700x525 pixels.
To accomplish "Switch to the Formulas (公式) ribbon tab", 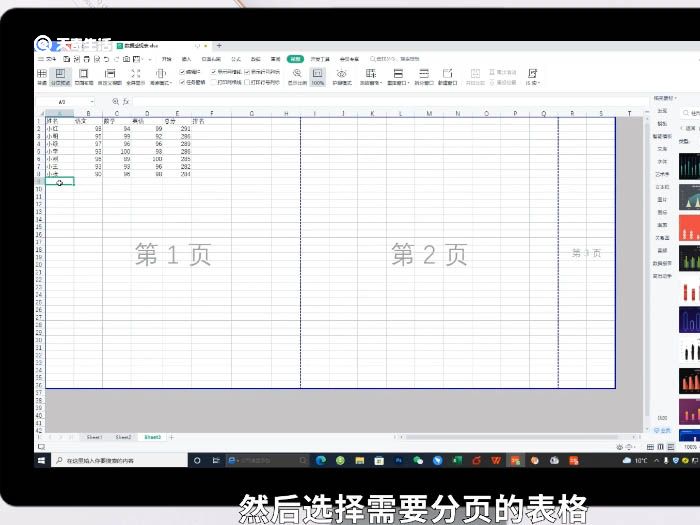I will (236, 59).
